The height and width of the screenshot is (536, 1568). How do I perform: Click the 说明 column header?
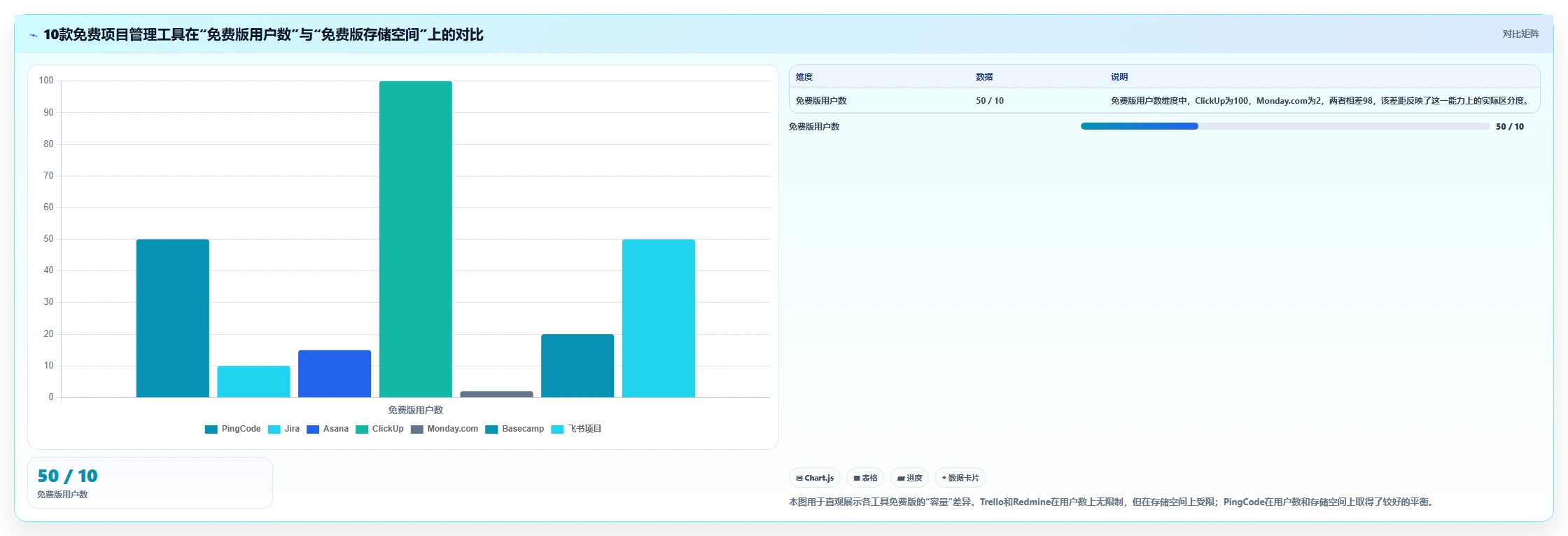(1119, 77)
